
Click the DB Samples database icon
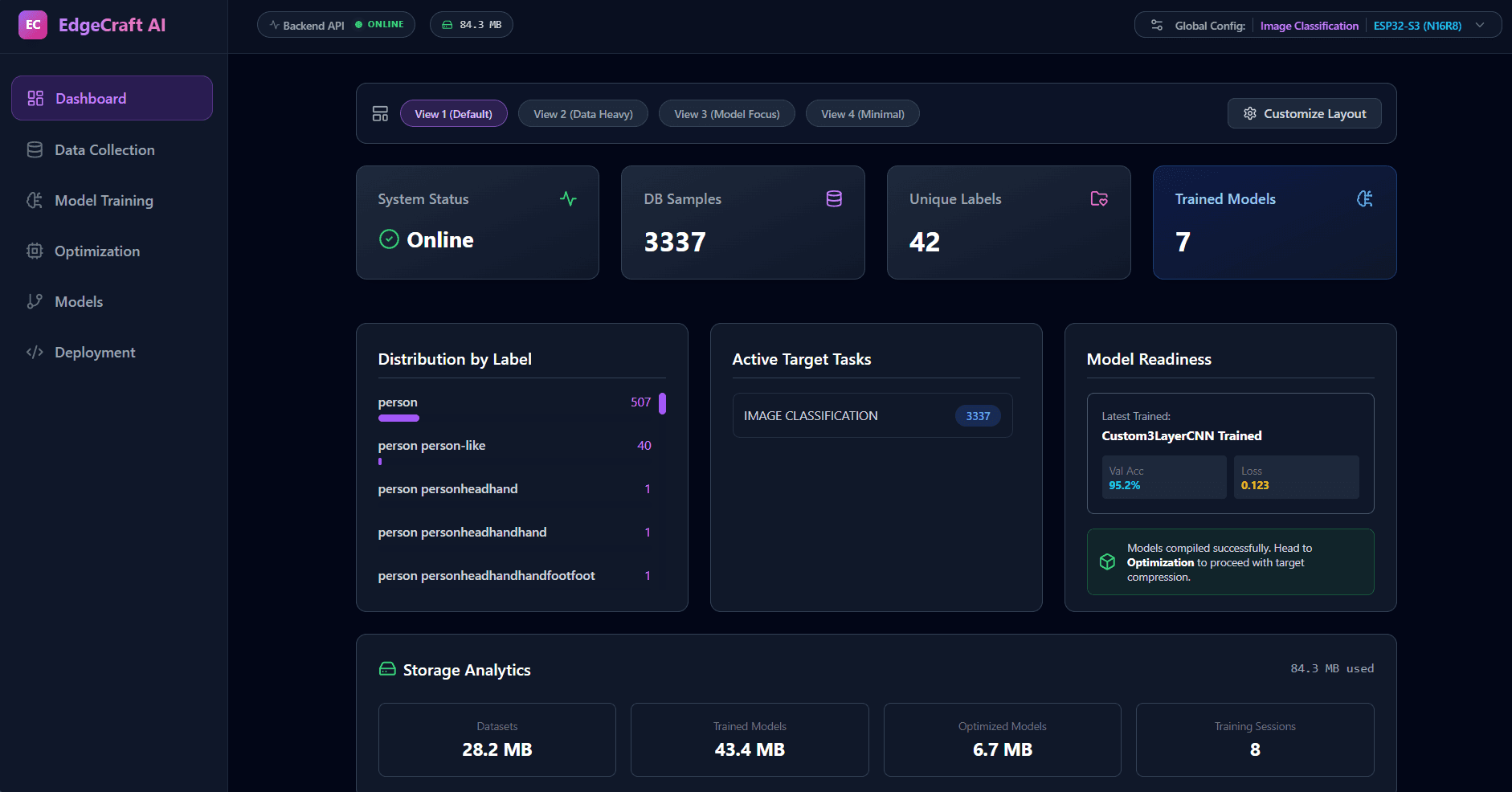point(834,198)
